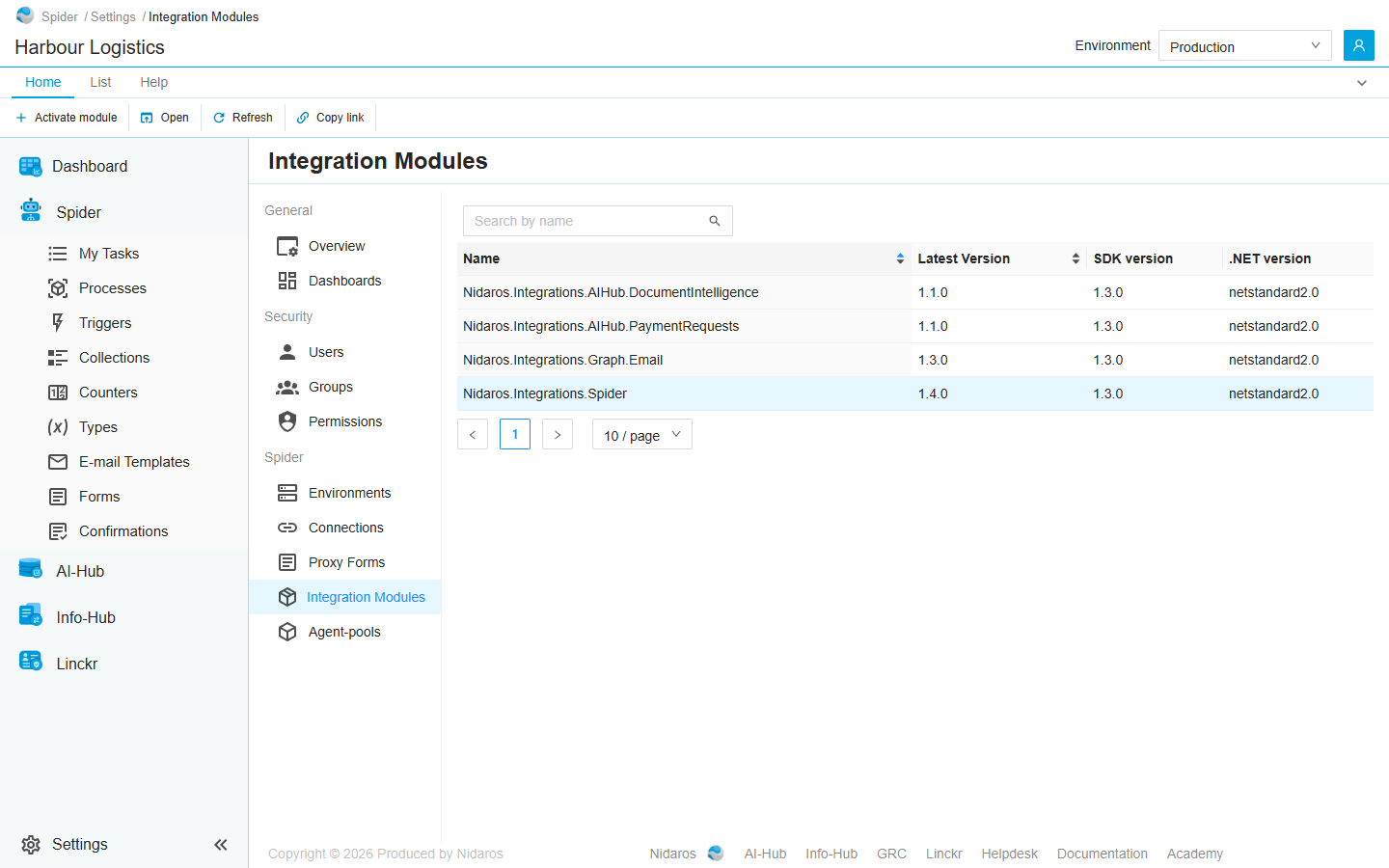The height and width of the screenshot is (868, 1389).
Task: Select the Collections icon
Action: [58, 358]
